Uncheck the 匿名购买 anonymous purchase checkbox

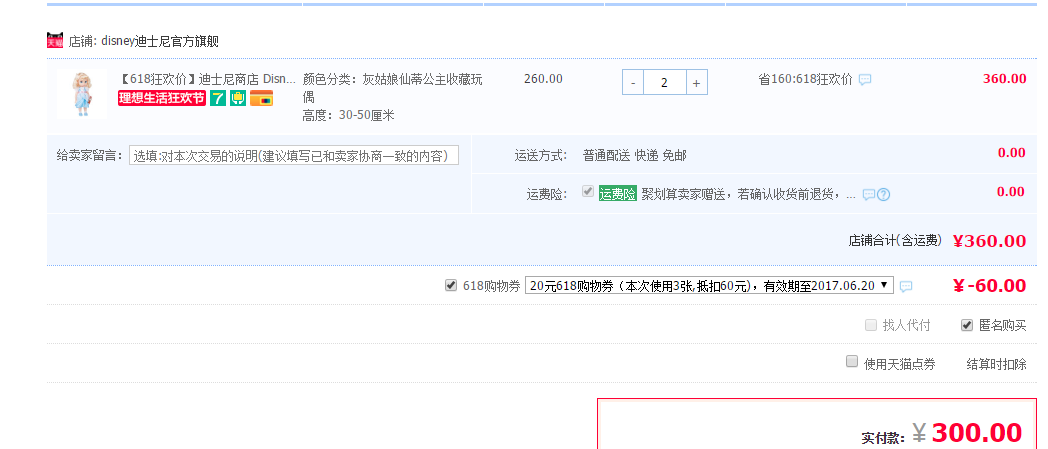[966, 325]
